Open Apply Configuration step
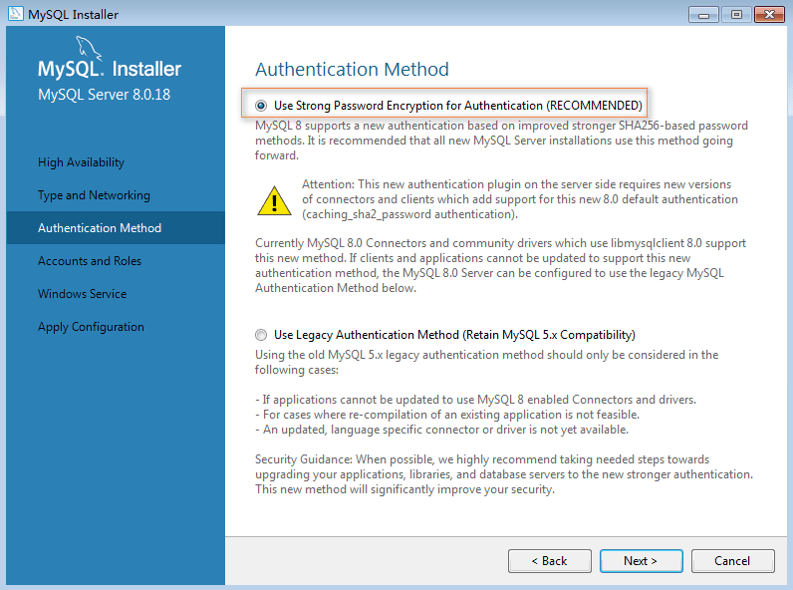Image resolution: width=793 pixels, height=590 pixels. point(91,327)
